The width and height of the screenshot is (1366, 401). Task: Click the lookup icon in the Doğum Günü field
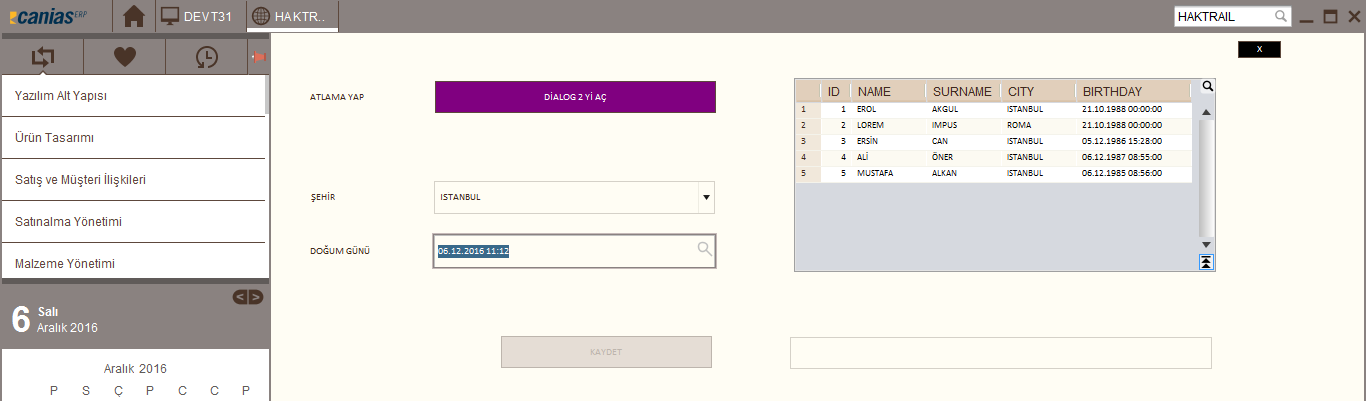tap(704, 249)
